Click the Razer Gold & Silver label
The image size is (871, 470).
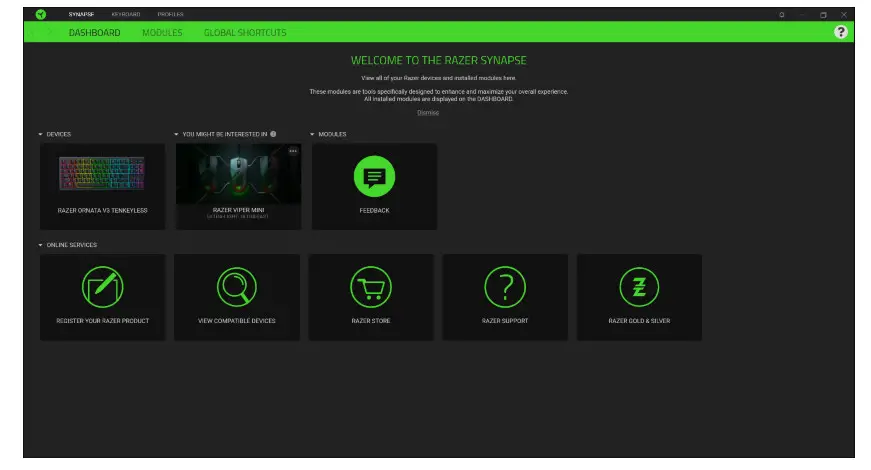tap(639, 321)
